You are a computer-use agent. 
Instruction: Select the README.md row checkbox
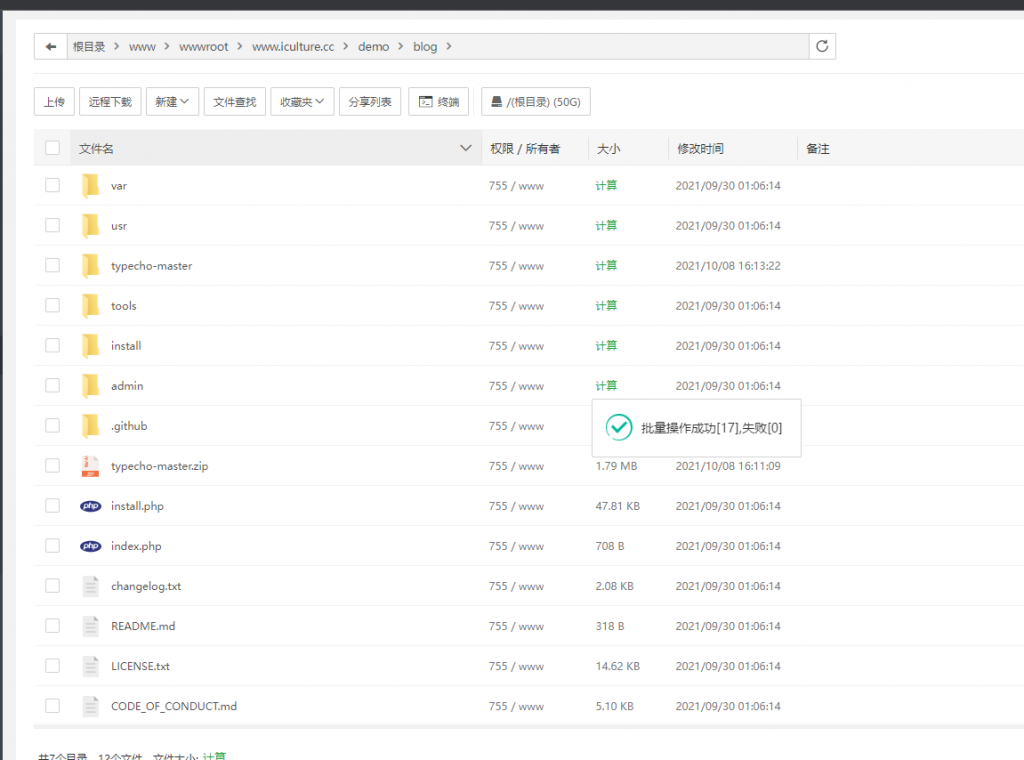[x=52, y=626]
